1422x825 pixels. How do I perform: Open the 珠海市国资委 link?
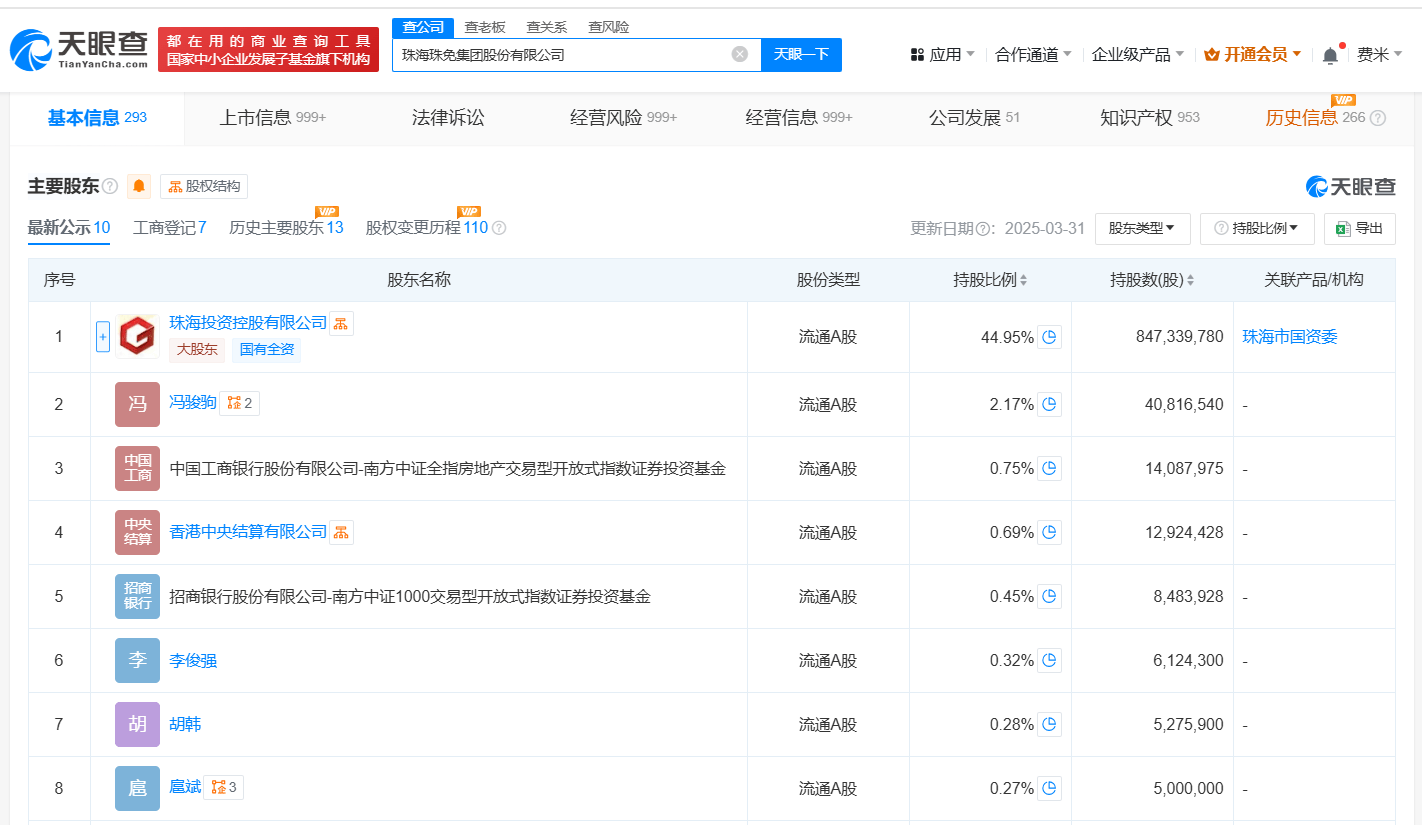1289,337
